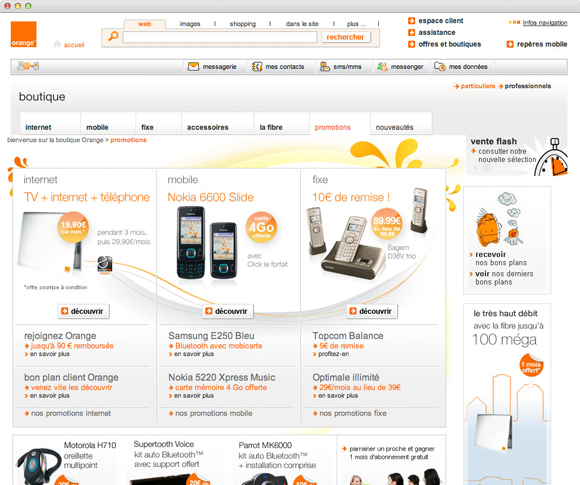Click the magnifying glass search icon
Viewport: 580px width, 485px height.
pos(113,36)
